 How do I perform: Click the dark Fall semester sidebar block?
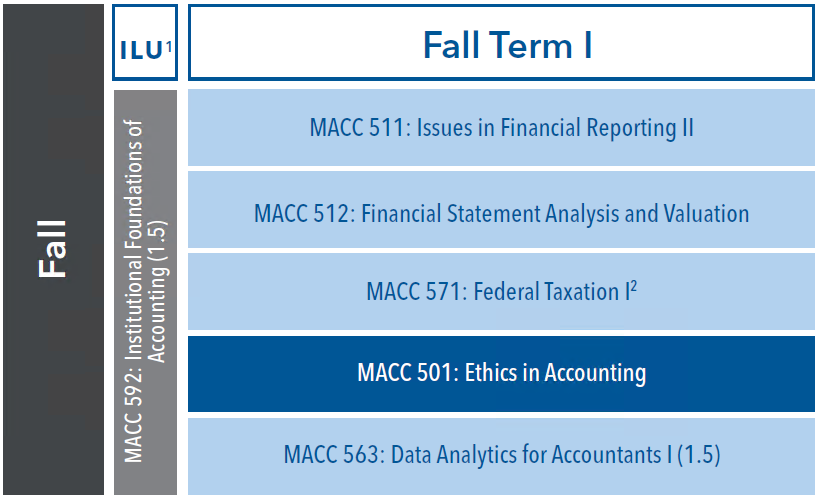click(53, 249)
